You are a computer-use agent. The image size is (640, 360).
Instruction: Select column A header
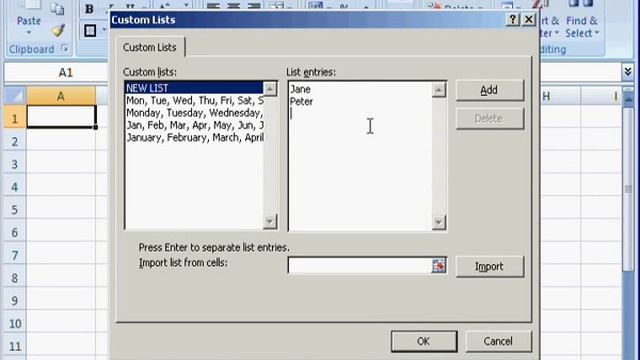click(x=61, y=96)
